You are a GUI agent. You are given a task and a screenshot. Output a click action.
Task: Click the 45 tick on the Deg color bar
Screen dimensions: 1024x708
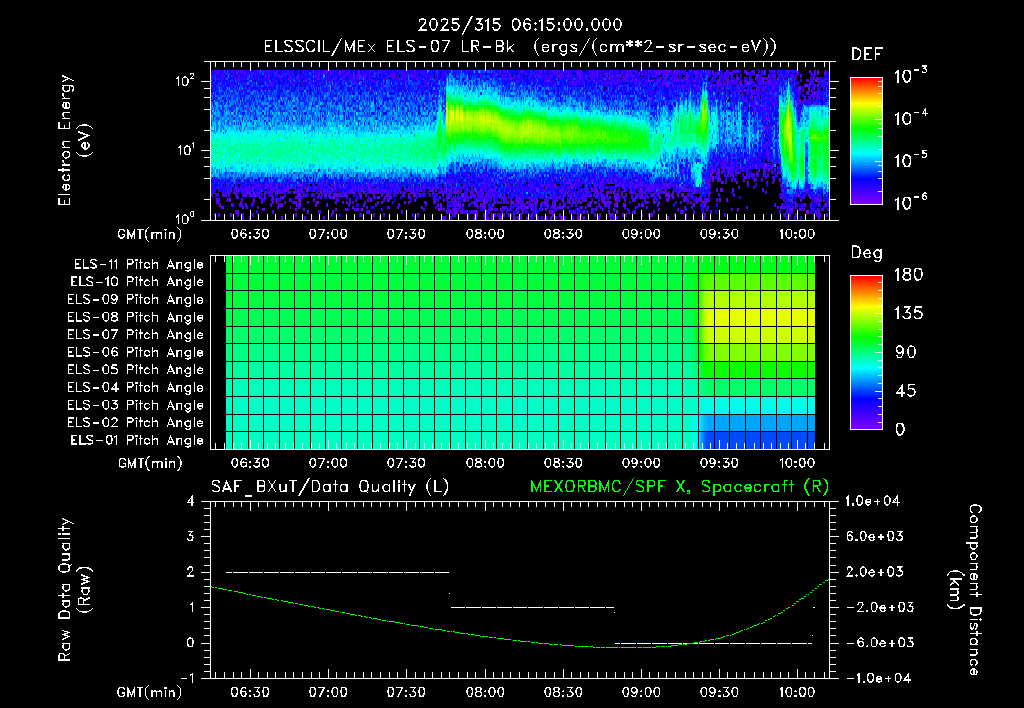(x=906, y=391)
